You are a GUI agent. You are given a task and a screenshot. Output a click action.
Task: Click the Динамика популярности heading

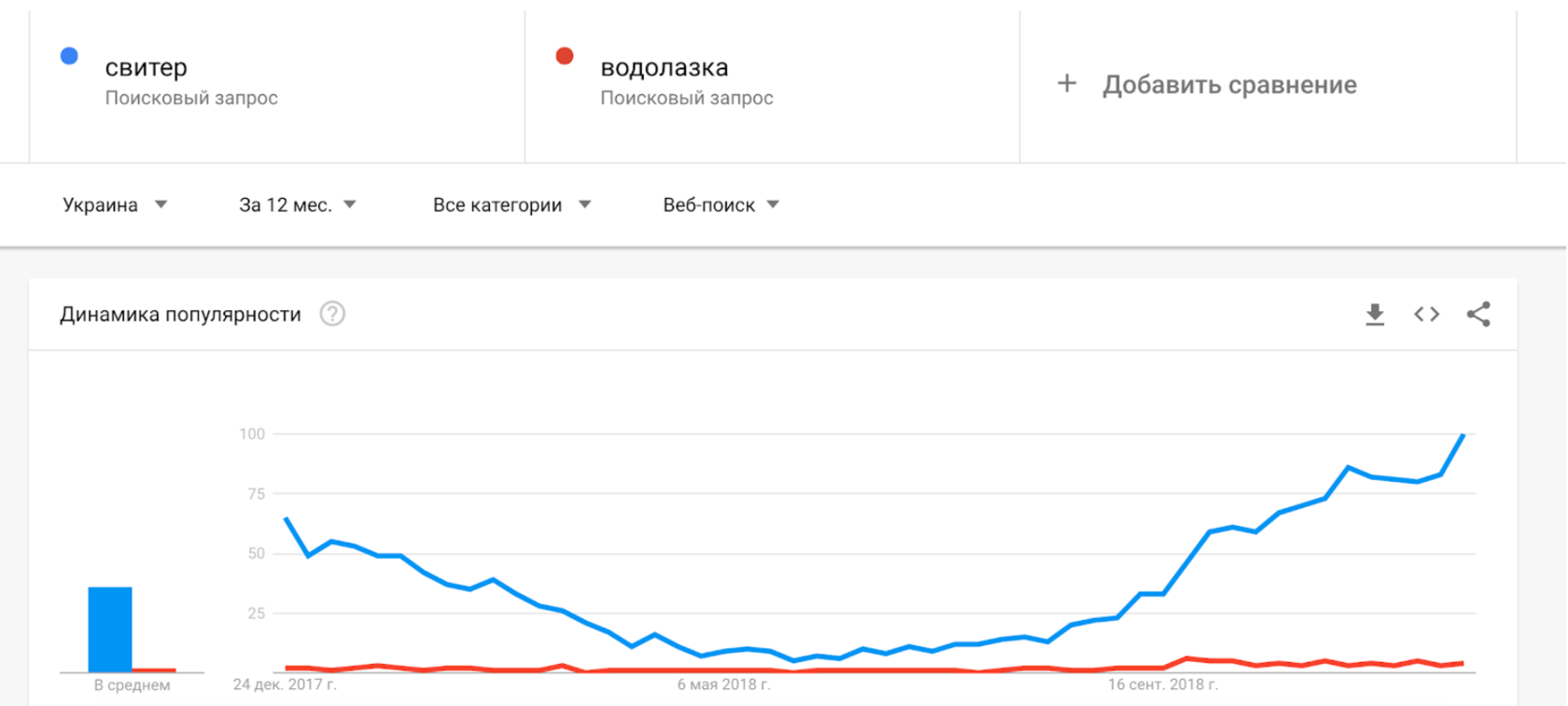[180, 315]
